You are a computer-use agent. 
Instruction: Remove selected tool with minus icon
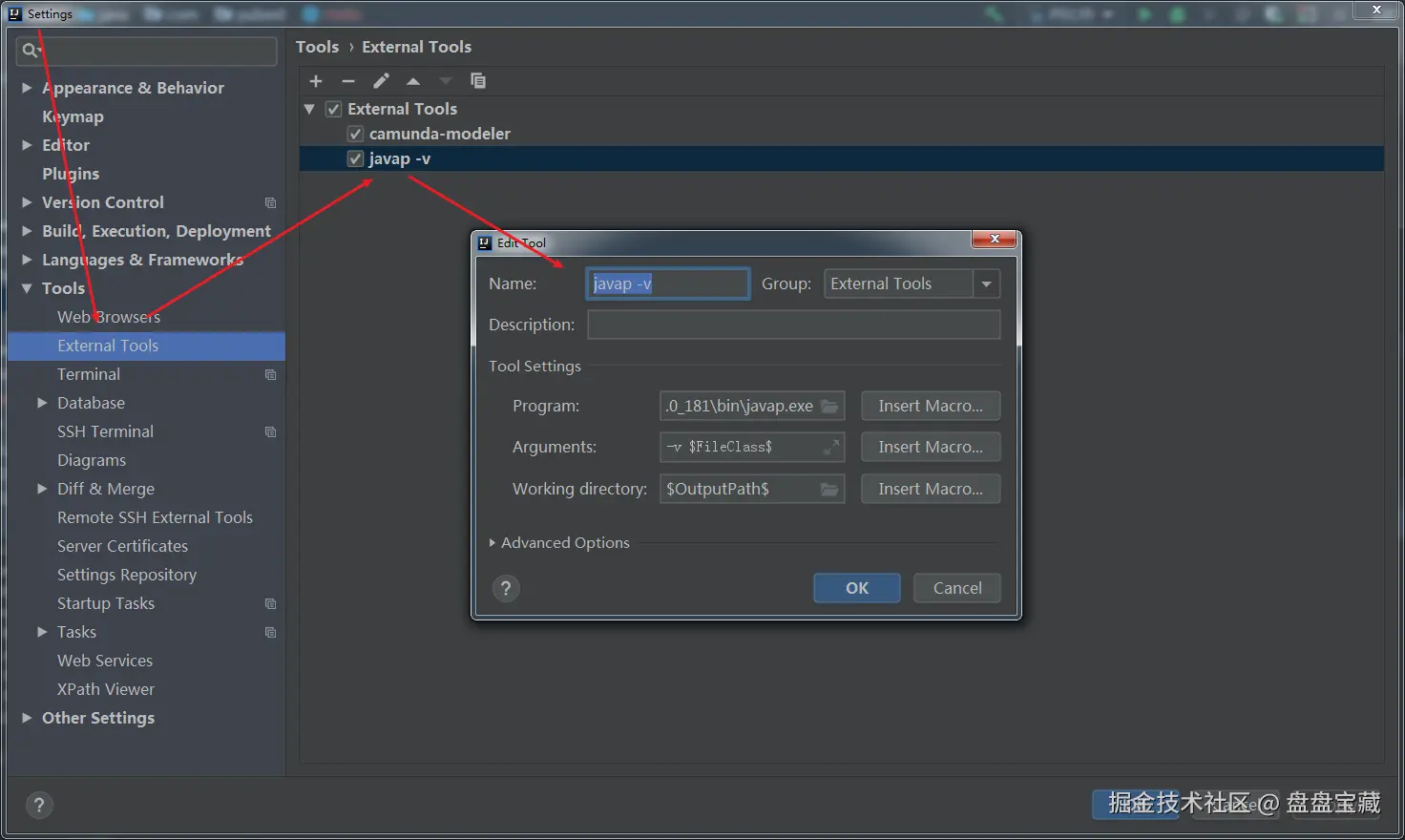(x=348, y=81)
